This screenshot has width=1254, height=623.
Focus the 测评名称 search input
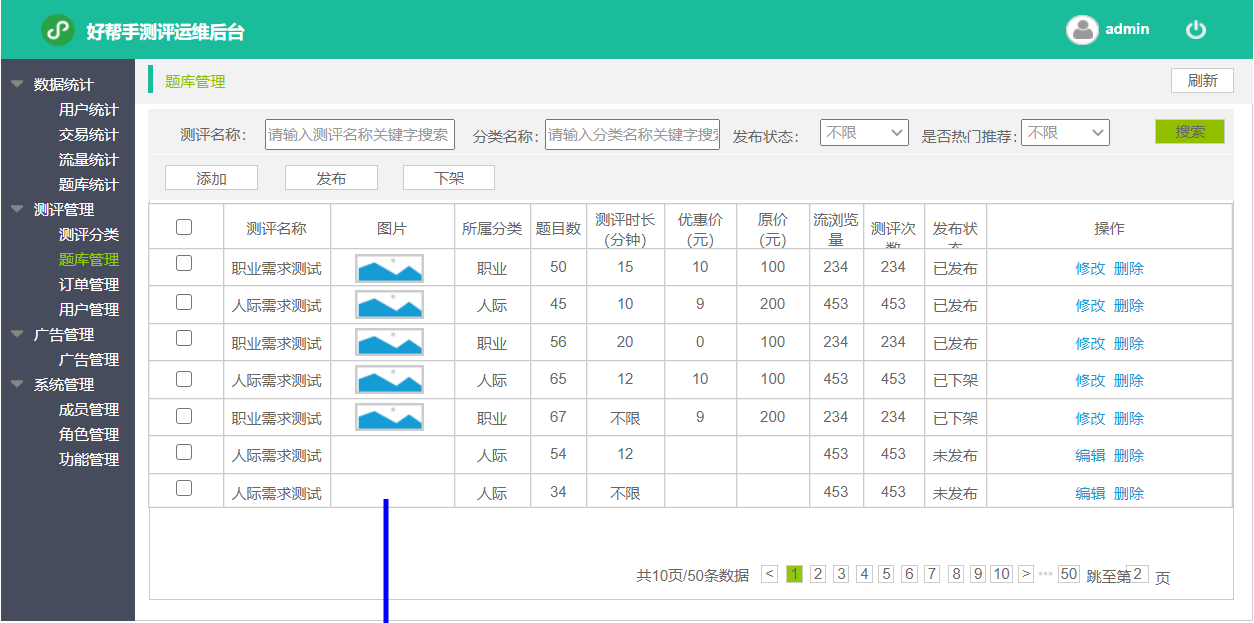click(x=360, y=134)
